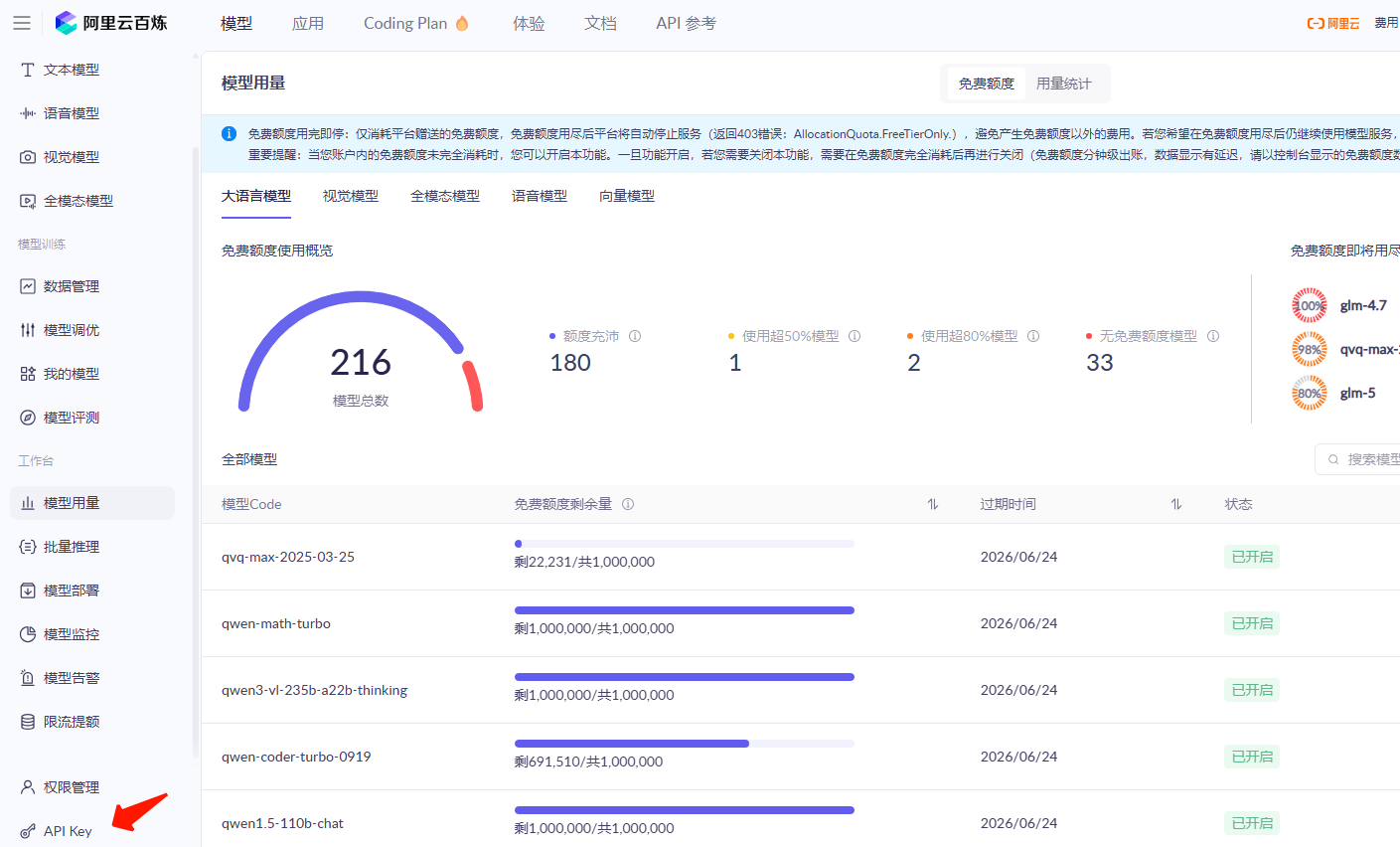Click the 视觉模型 camera icon
1400x847 pixels.
click(x=28, y=157)
